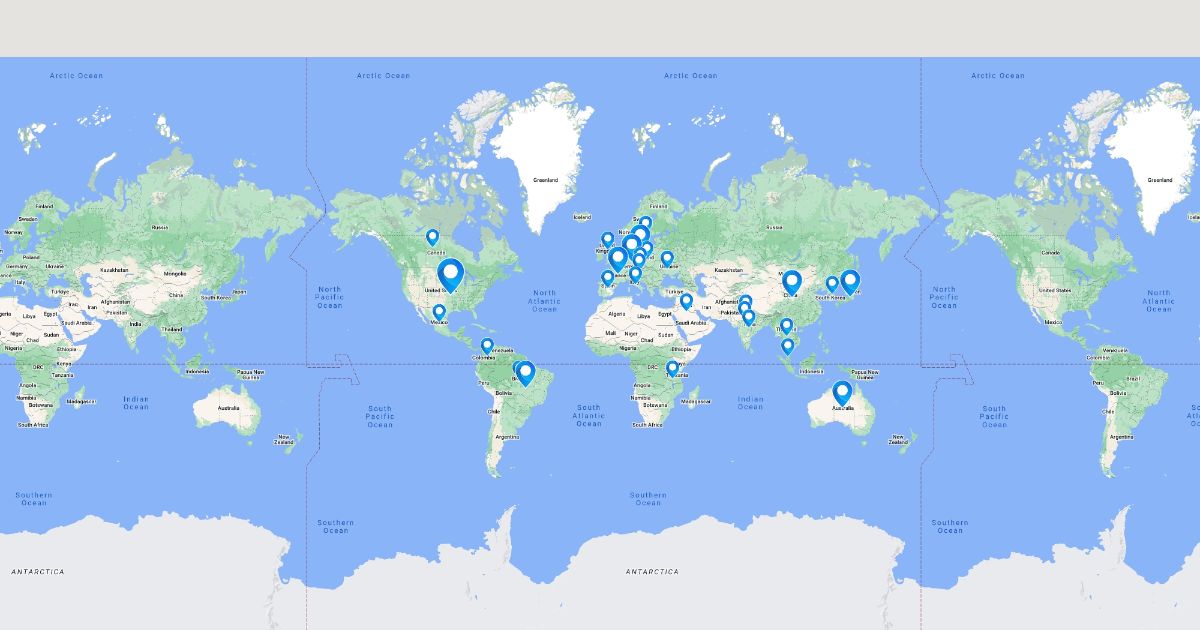The width and height of the screenshot is (1200, 630).
Task: Open the Mexico location marker
Action: coord(439,312)
